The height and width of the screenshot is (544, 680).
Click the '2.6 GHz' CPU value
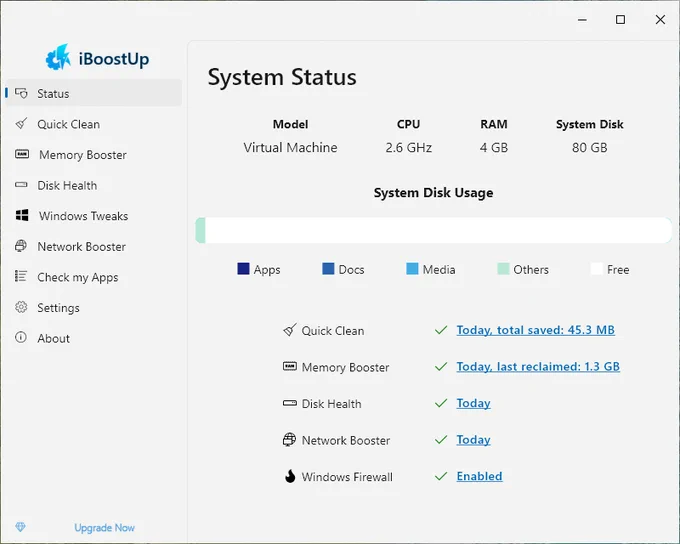pyautogui.click(x=409, y=147)
